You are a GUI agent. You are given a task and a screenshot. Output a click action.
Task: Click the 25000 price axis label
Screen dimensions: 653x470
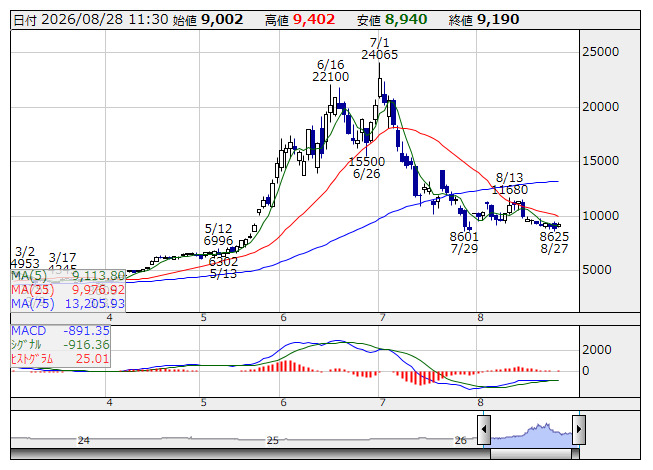(x=601, y=52)
